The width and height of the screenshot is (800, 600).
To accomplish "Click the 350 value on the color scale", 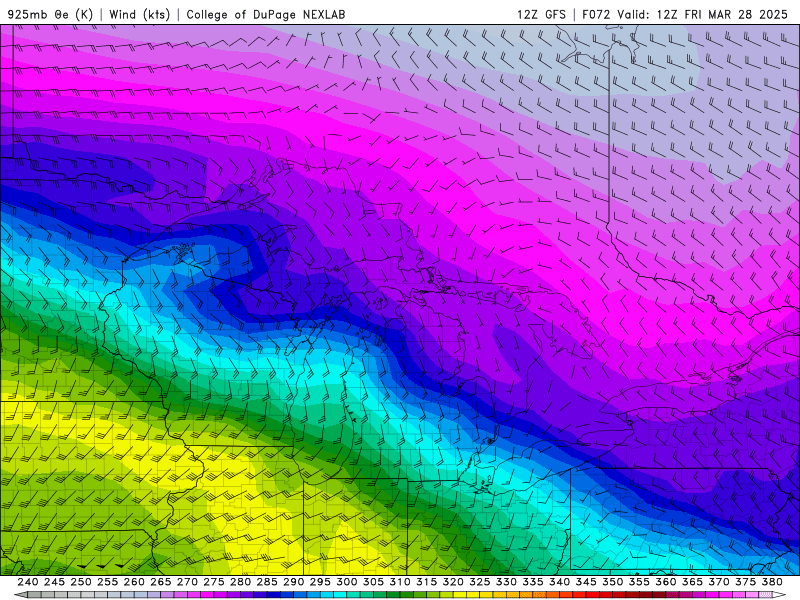I will coord(612,582).
